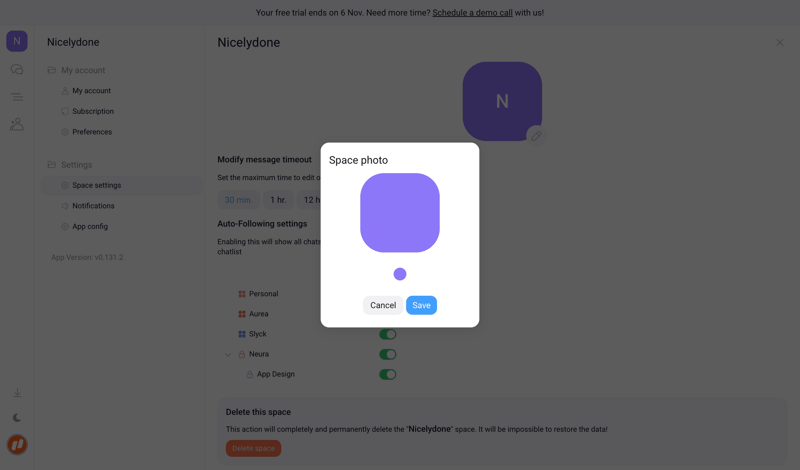
Task: Switch to dark mode with moon icon
Action: 17,418
